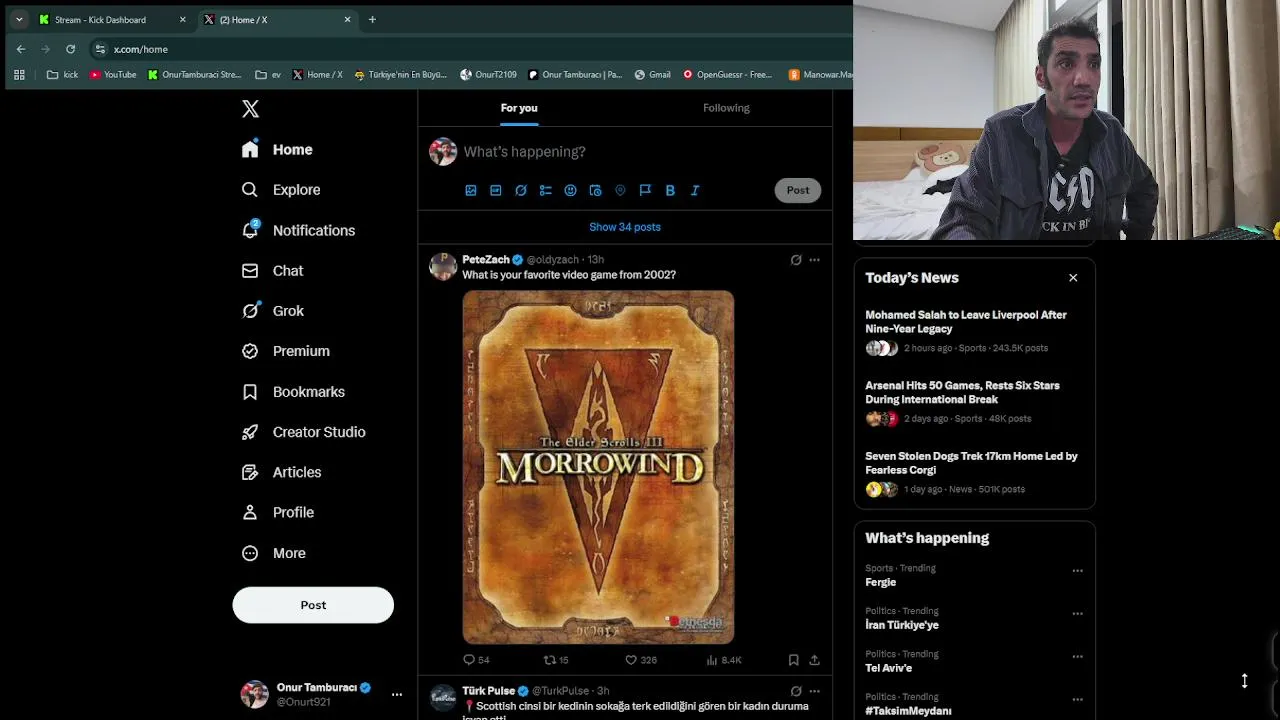1280x720 pixels.
Task: Click the composer Post button
Action: (798, 190)
